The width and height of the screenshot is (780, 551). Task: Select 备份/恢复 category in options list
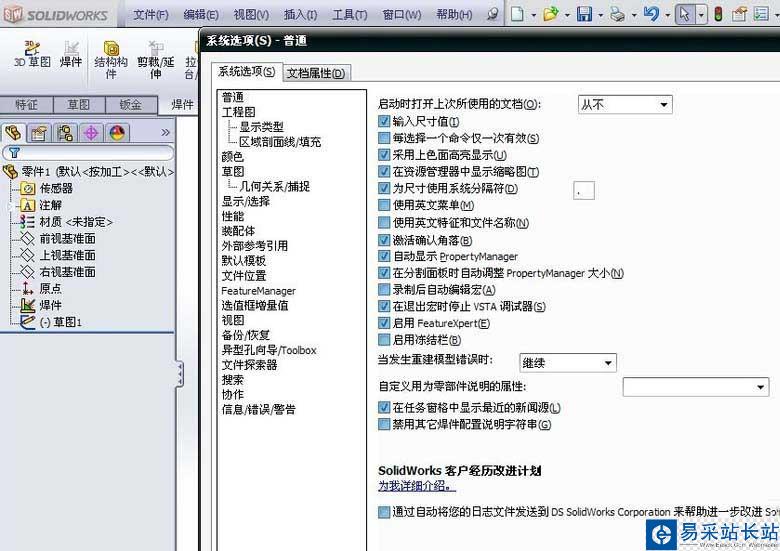245,335
